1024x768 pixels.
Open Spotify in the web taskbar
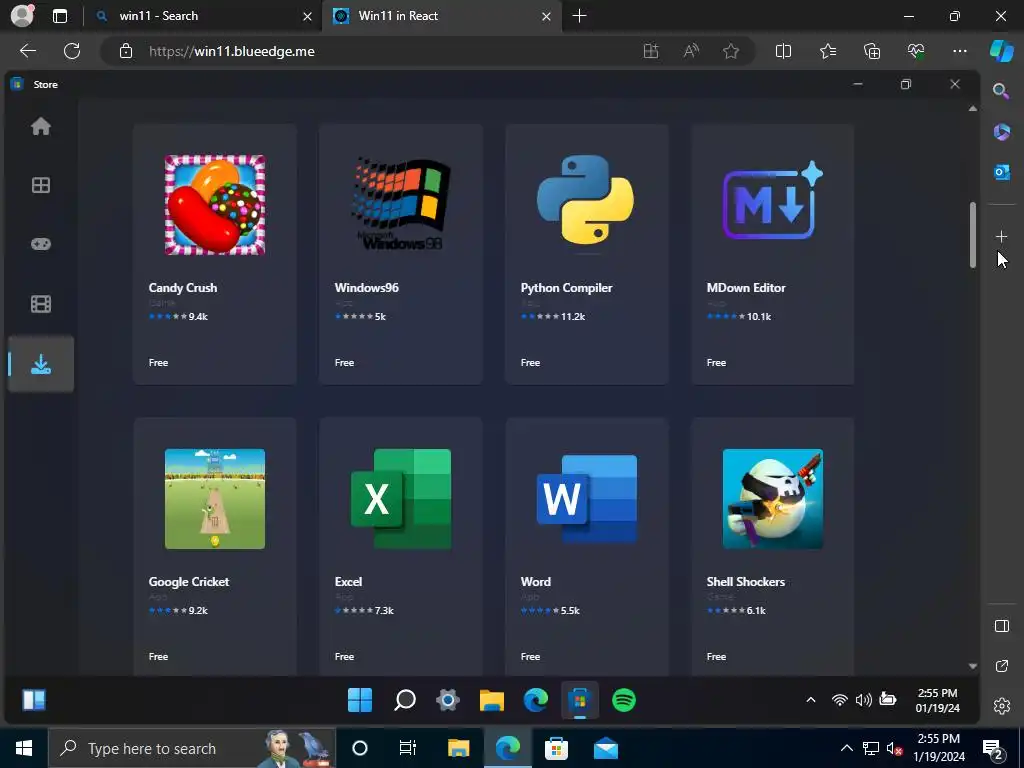click(x=624, y=700)
